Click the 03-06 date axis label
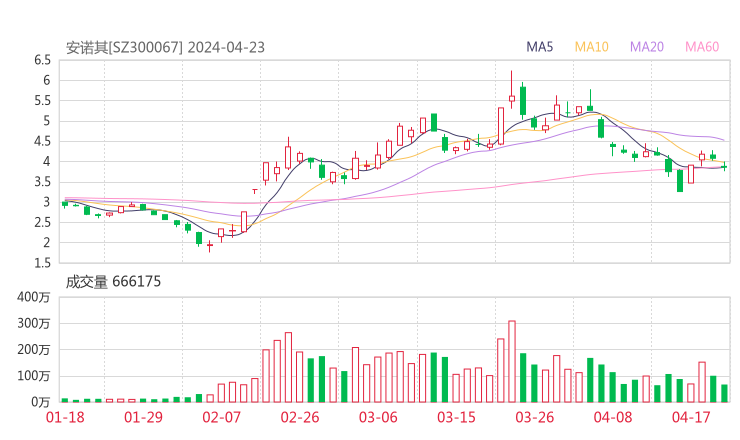The image size is (740, 440). coord(378,417)
